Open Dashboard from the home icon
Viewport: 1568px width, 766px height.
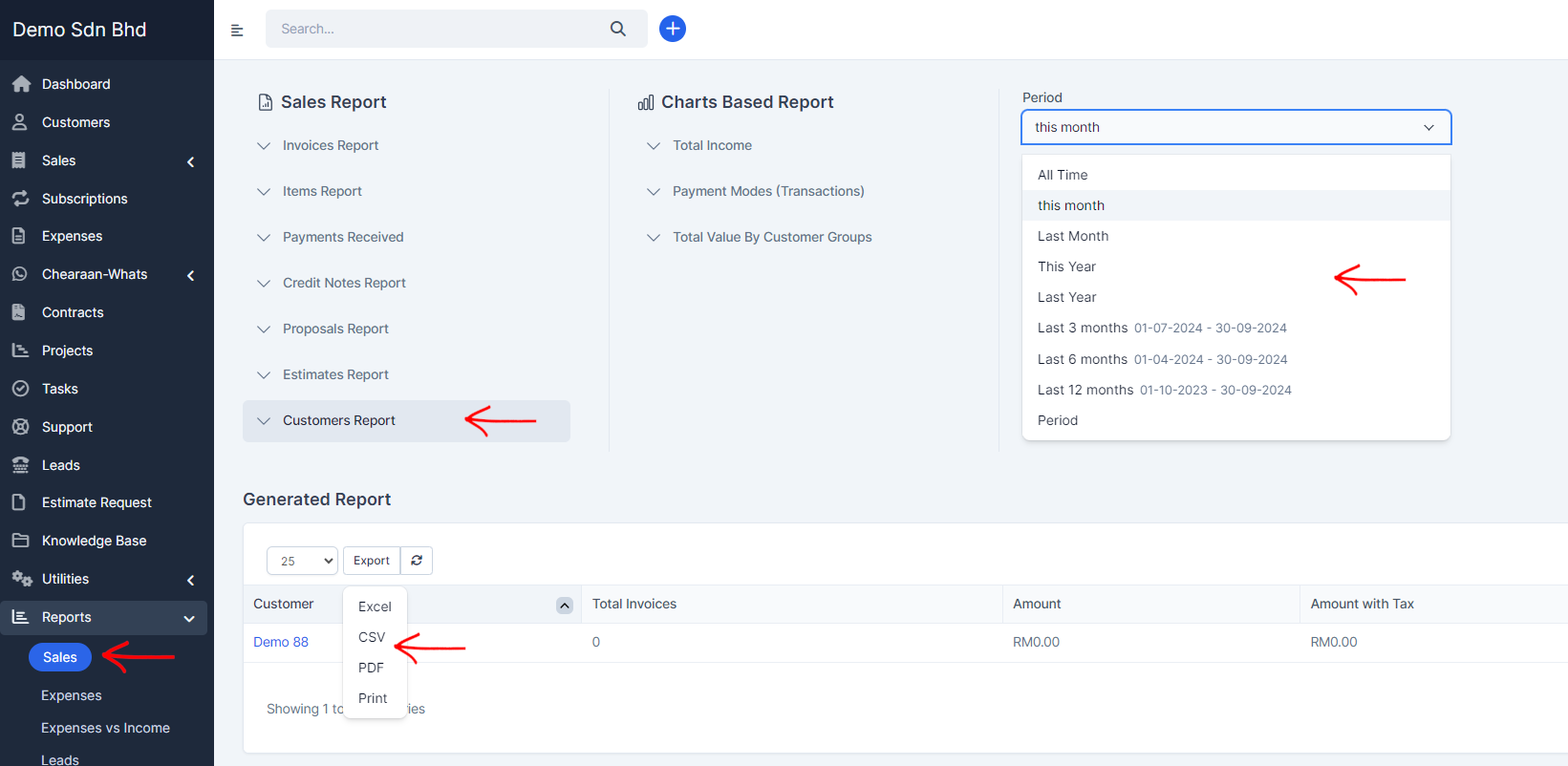click(21, 84)
